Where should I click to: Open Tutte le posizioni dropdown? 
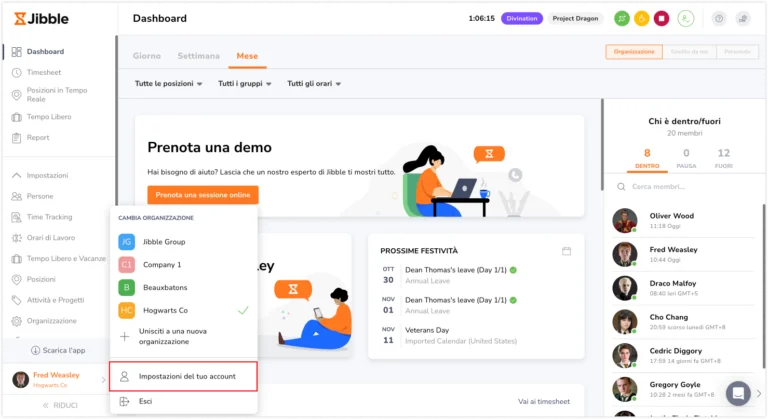point(168,84)
